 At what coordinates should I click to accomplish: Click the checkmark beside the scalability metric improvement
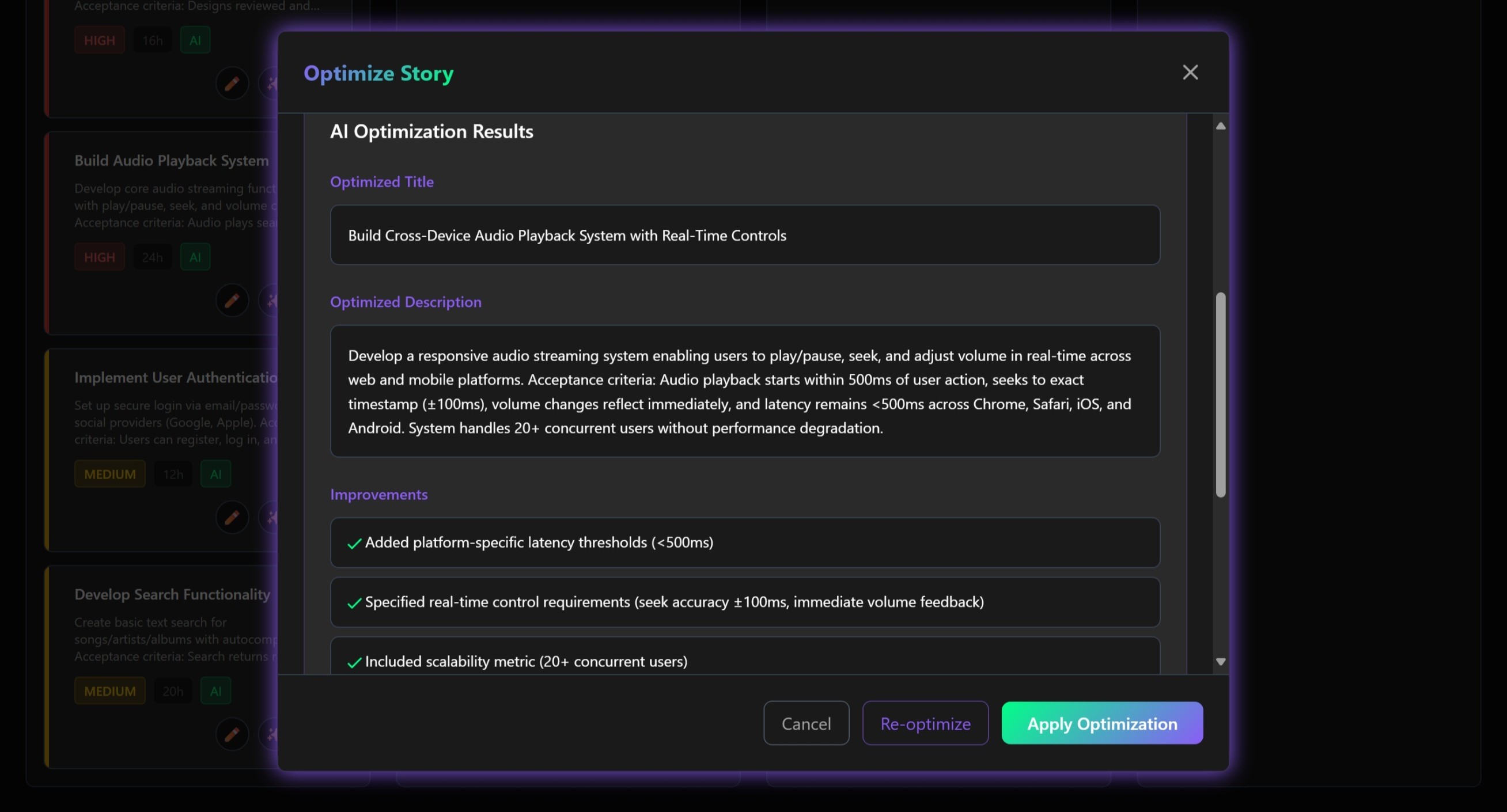pyautogui.click(x=354, y=662)
